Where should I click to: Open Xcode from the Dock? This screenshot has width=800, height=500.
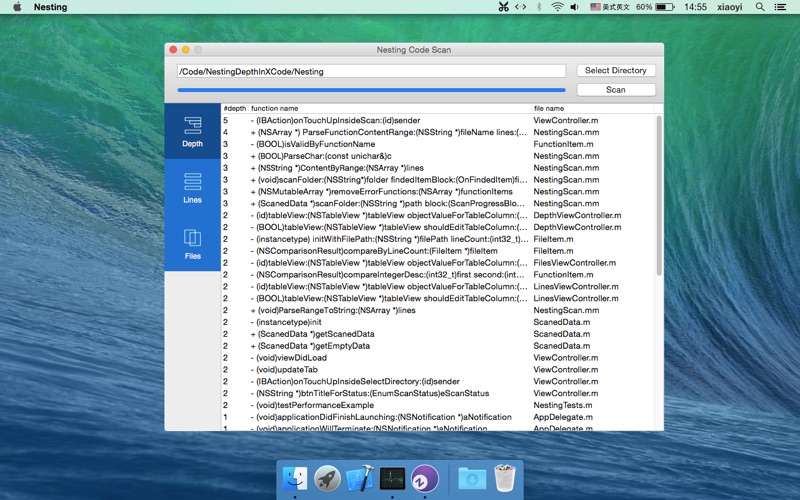click(x=360, y=479)
